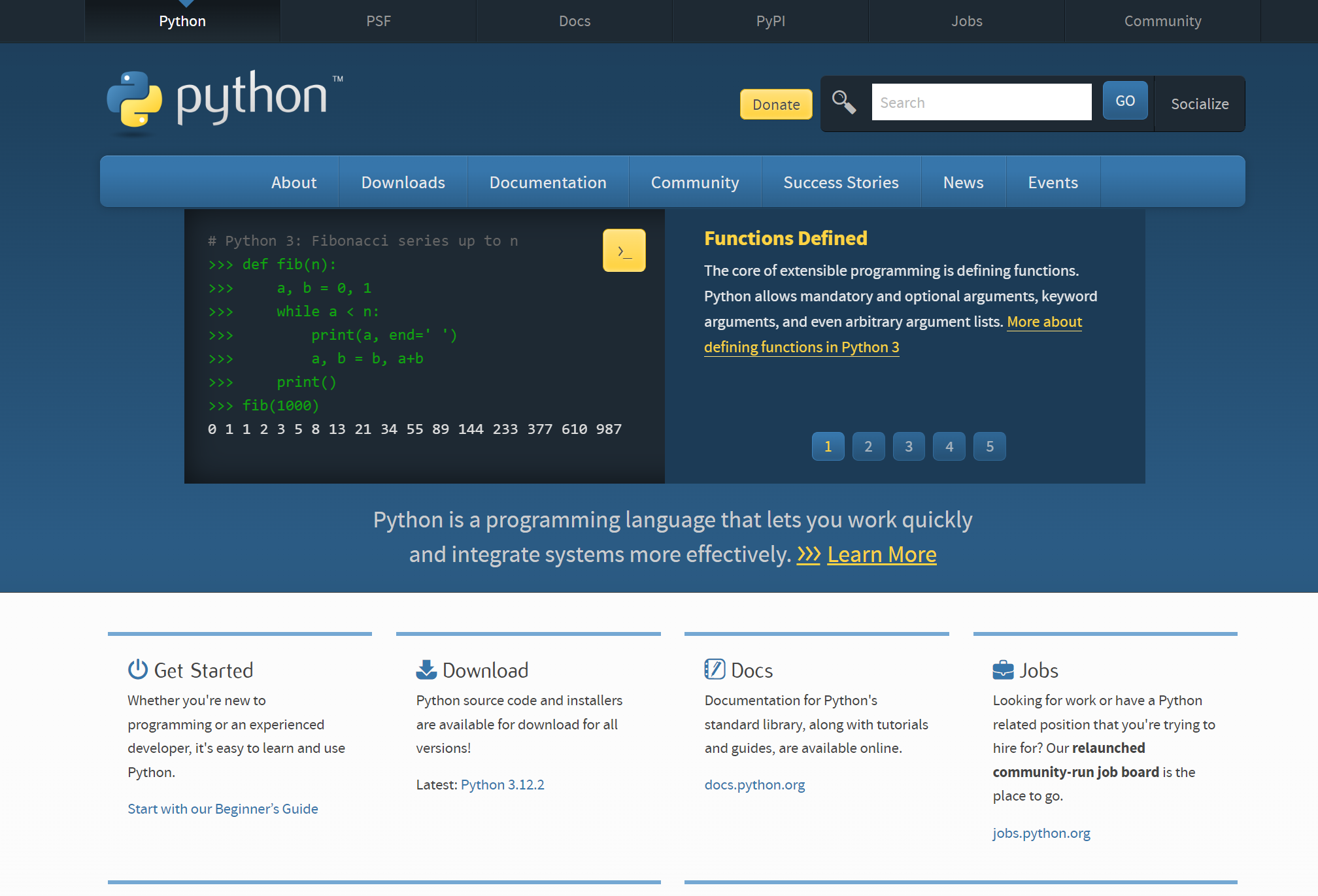Switch to the PyPI top tab
This screenshot has height=896, width=1318.
[x=770, y=21]
